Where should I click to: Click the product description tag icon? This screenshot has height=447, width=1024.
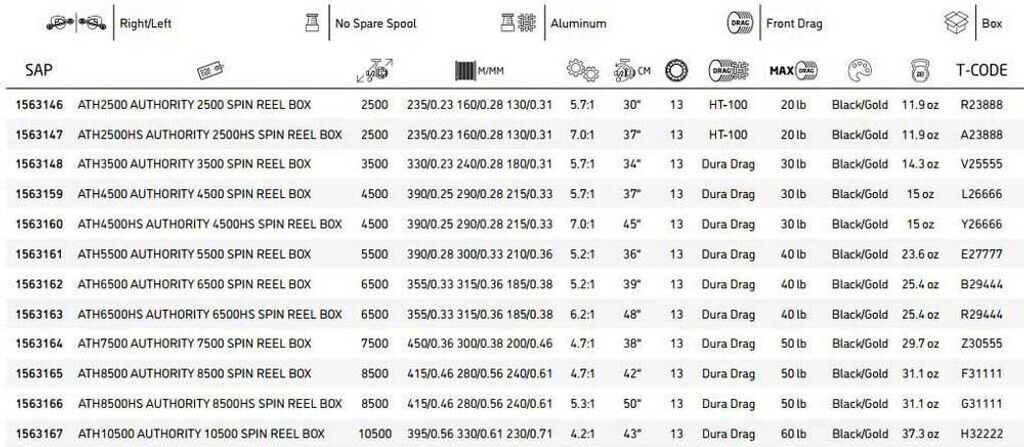[209, 71]
